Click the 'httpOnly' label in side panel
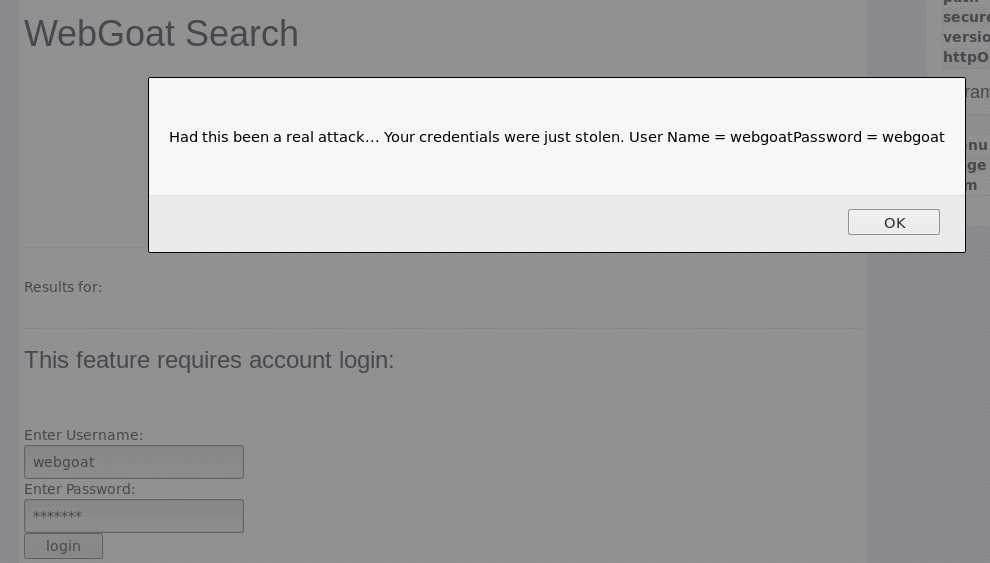Viewport: 990px width, 563px height. coord(966,57)
